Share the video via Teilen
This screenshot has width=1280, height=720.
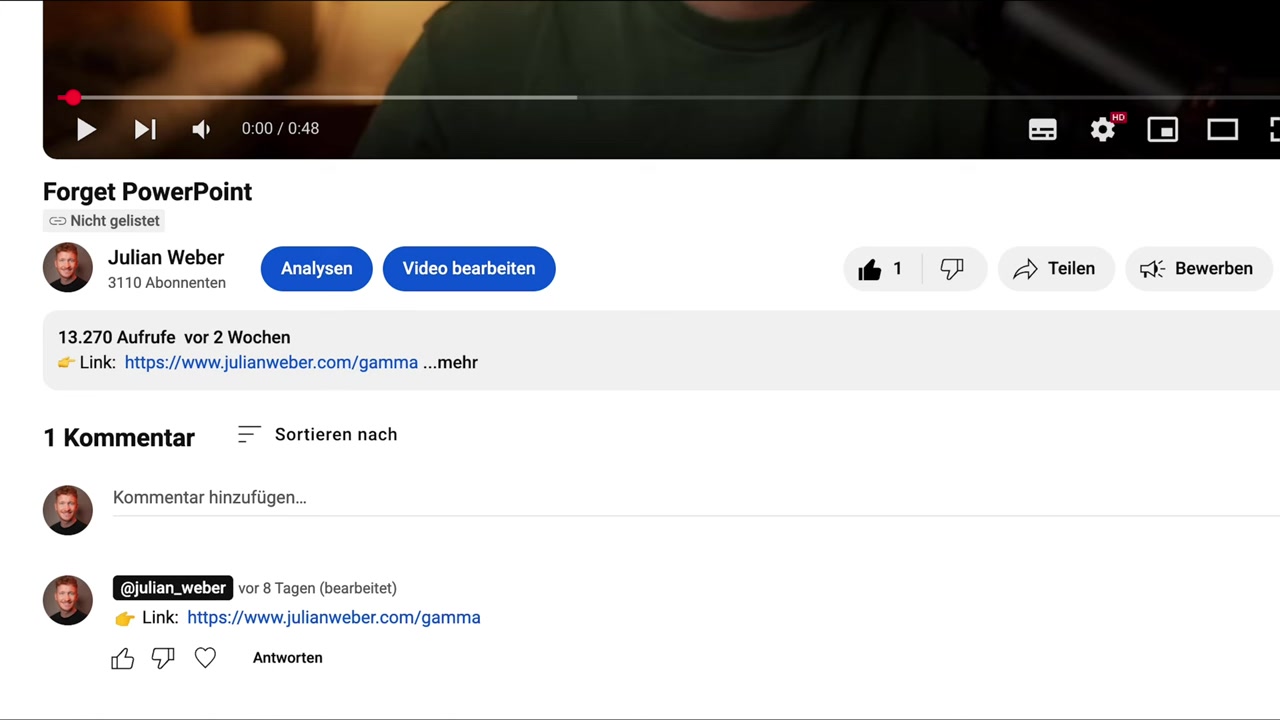tap(1056, 268)
